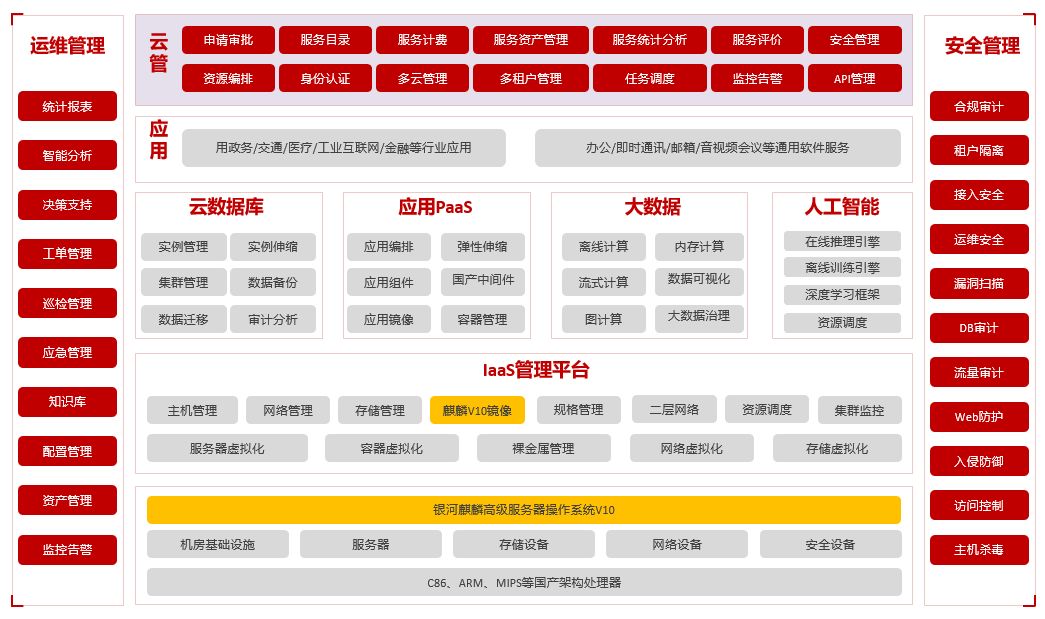Click the 服务评价 box
1045x619 pixels.
coord(757,40)
